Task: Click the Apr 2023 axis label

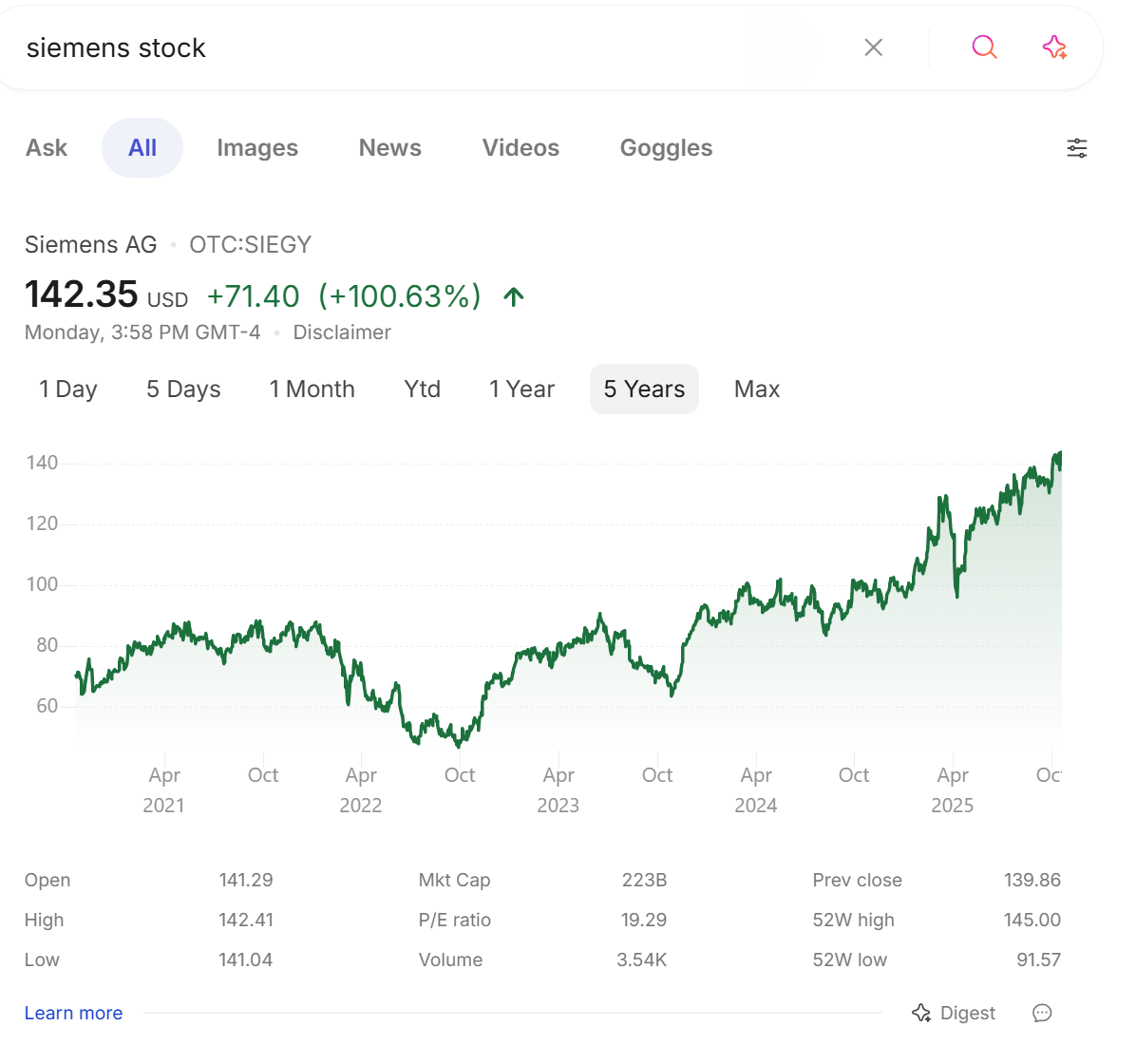Action: click(558, 790)
